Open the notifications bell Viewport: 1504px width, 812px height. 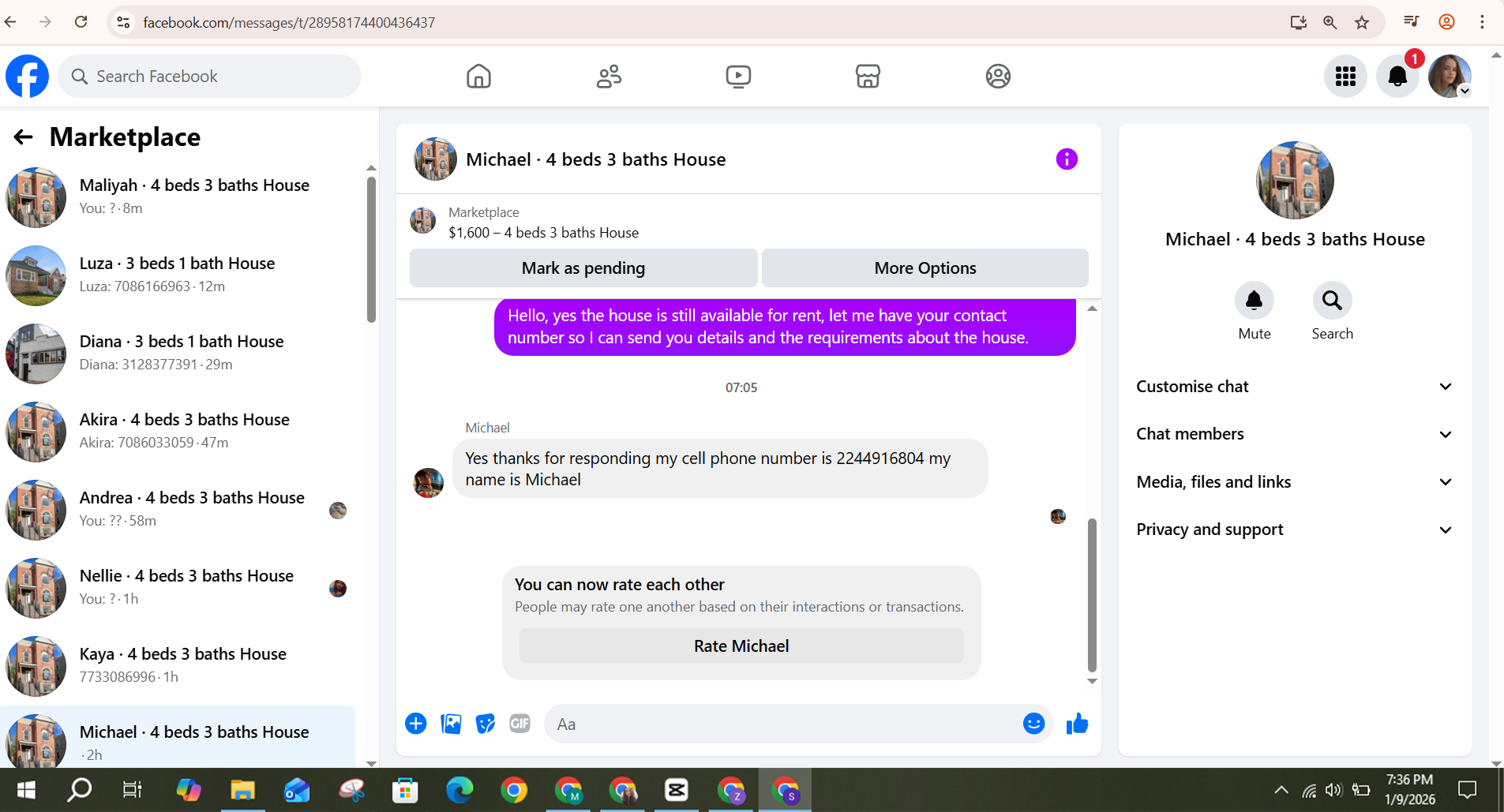1397,77
